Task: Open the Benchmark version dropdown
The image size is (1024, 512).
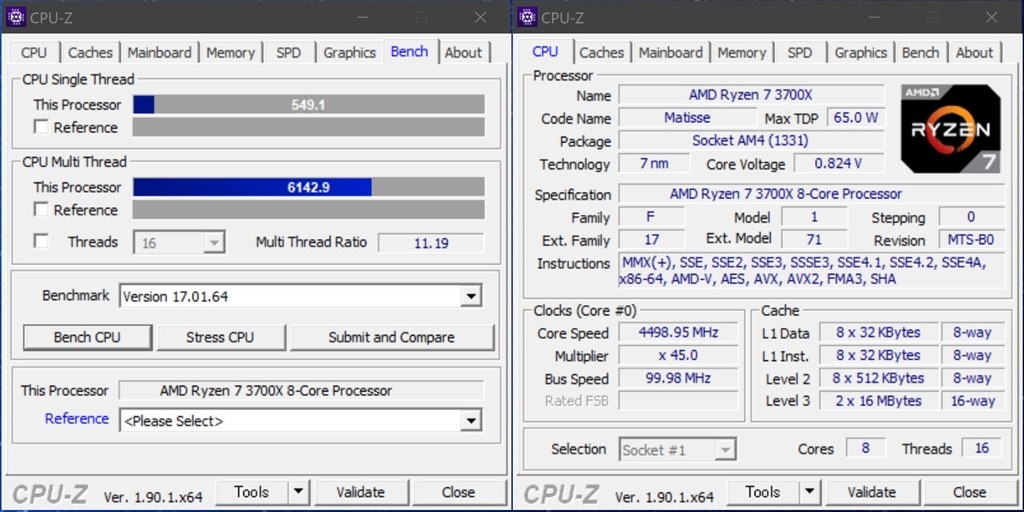Action: pyautogui.click(x=470, y=296)
